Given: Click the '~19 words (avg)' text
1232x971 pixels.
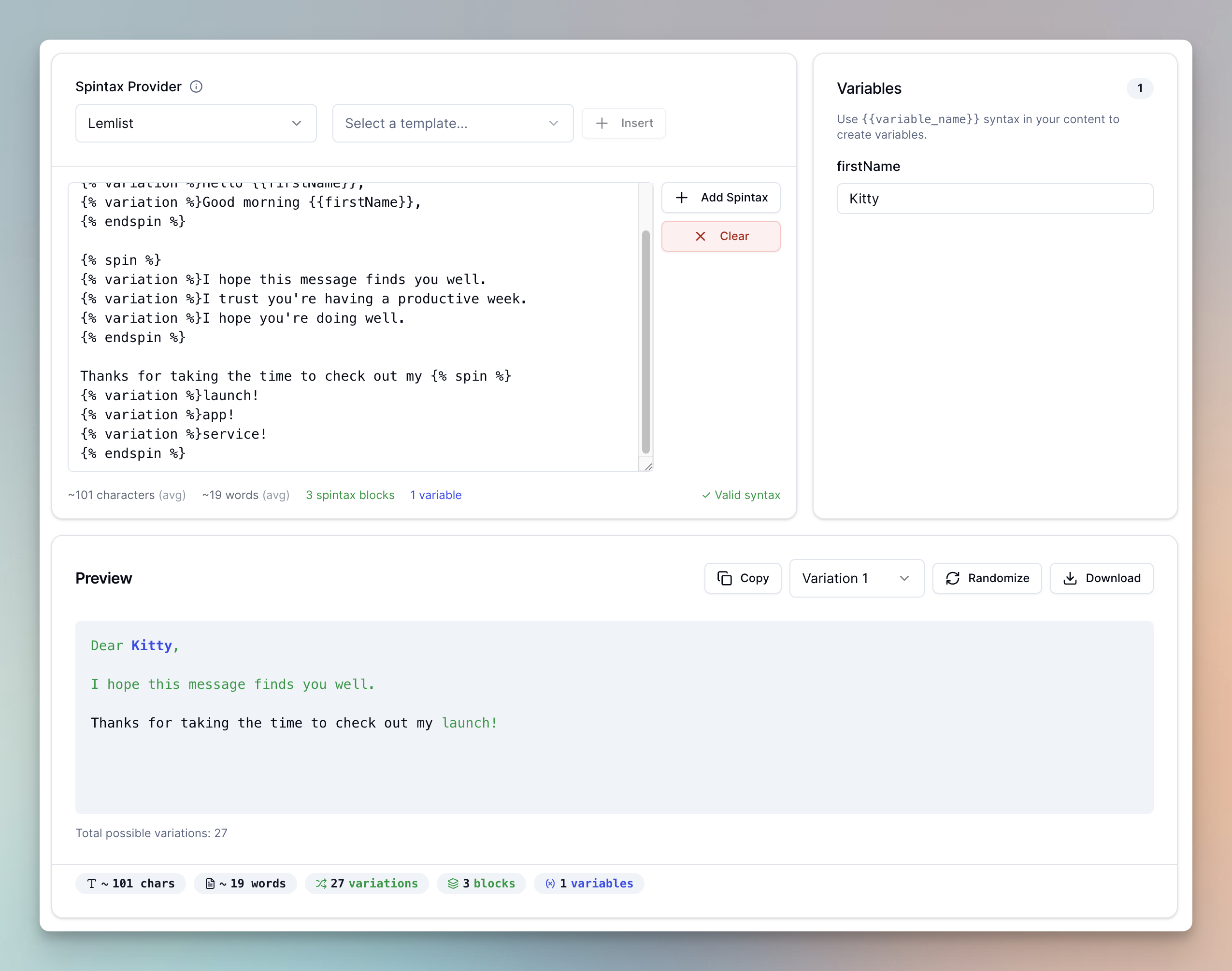Looking at the screenshot, I should coord(246,495).
